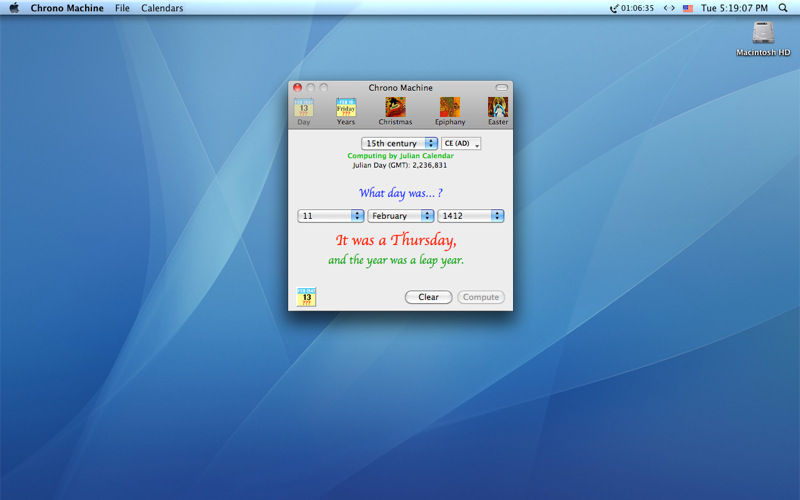This screenshot has width=800, height=500.
Task: Open the month dropdown showing February
Action: pyautogui.click(x=401, y=216)
